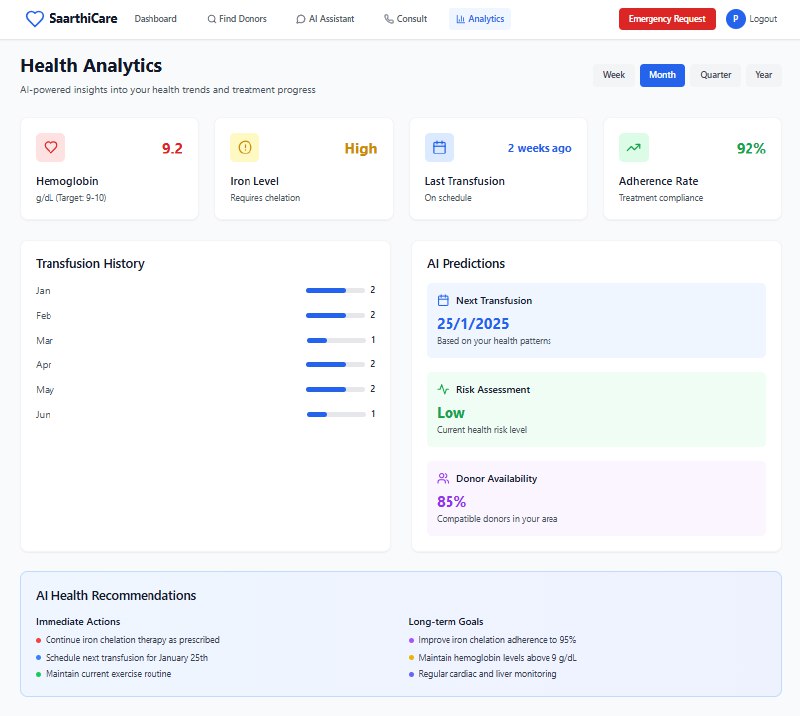The image size is (800, 716).
Task: Click the user avatar P icon
Action: point(735,19)
